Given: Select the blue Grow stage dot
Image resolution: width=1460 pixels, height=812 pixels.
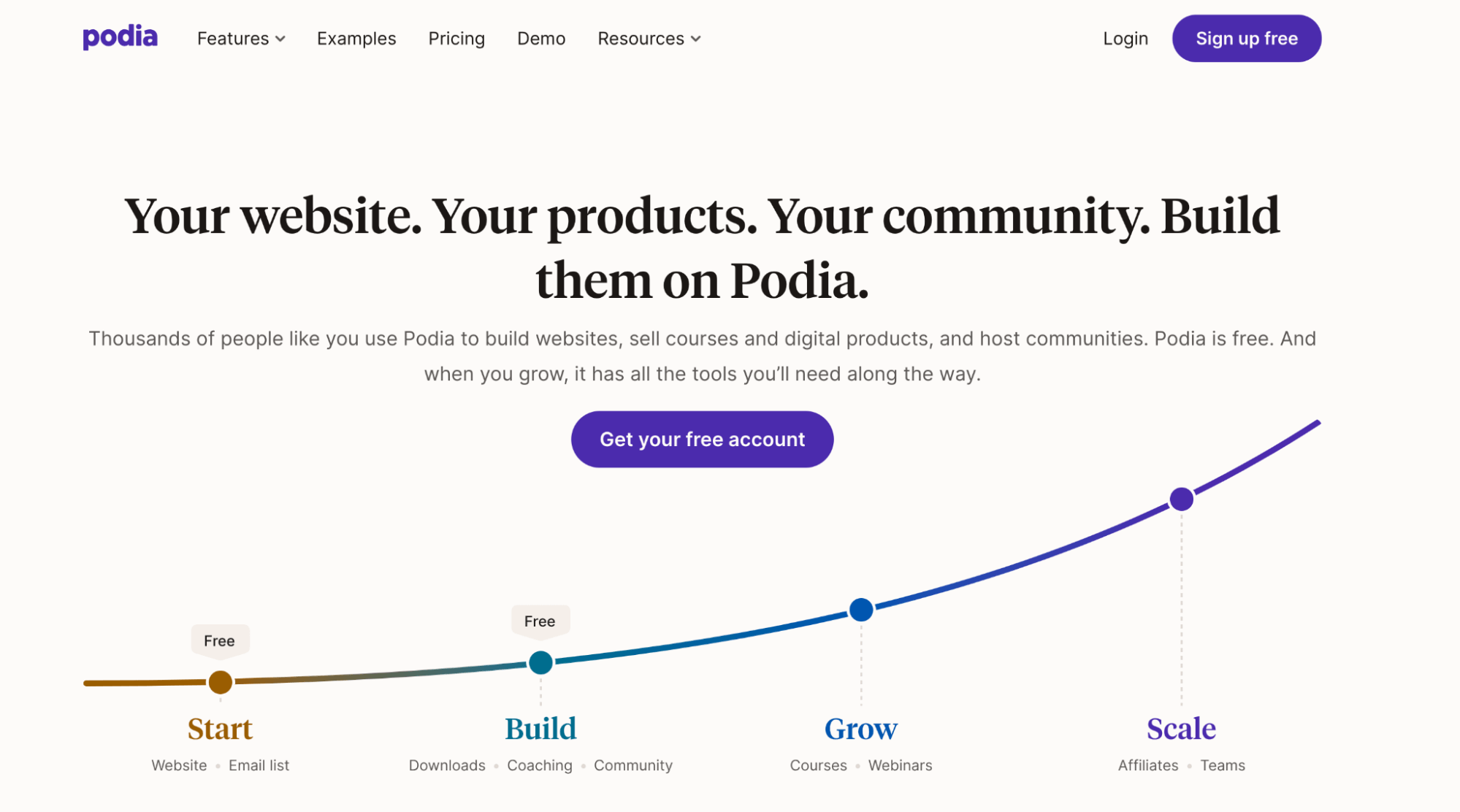Looking at the screenshot, I should [x=861, y=609].
